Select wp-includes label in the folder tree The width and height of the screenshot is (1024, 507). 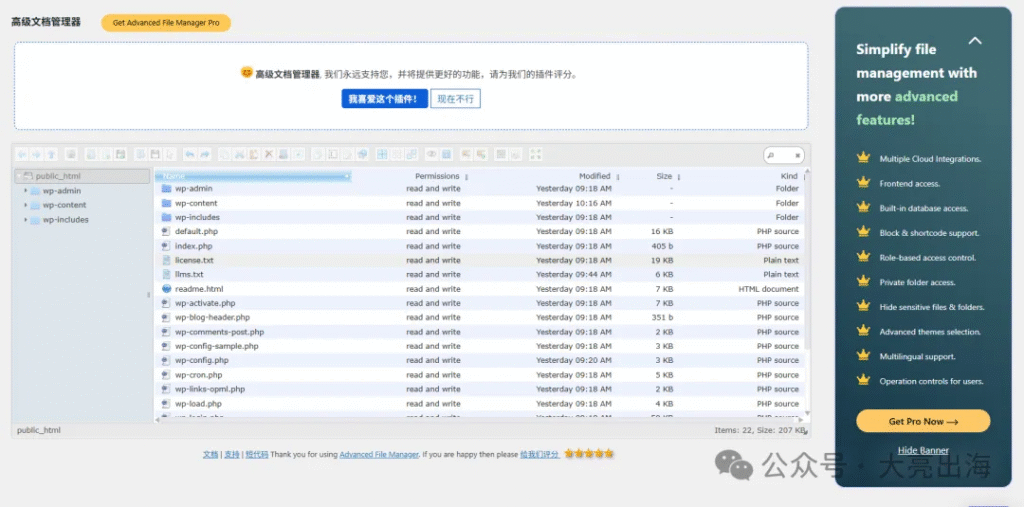65,220
